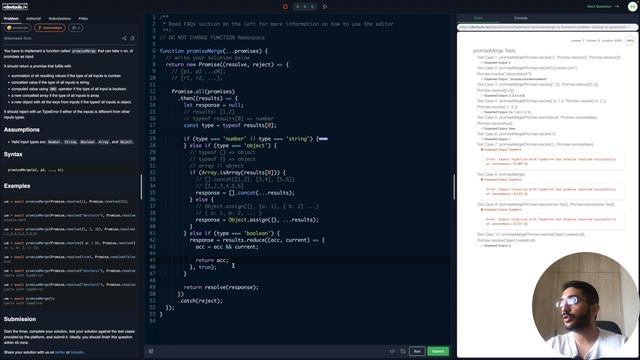Click the code format icon left of Run
Screen dimensions: 640x360
[392, 351]
